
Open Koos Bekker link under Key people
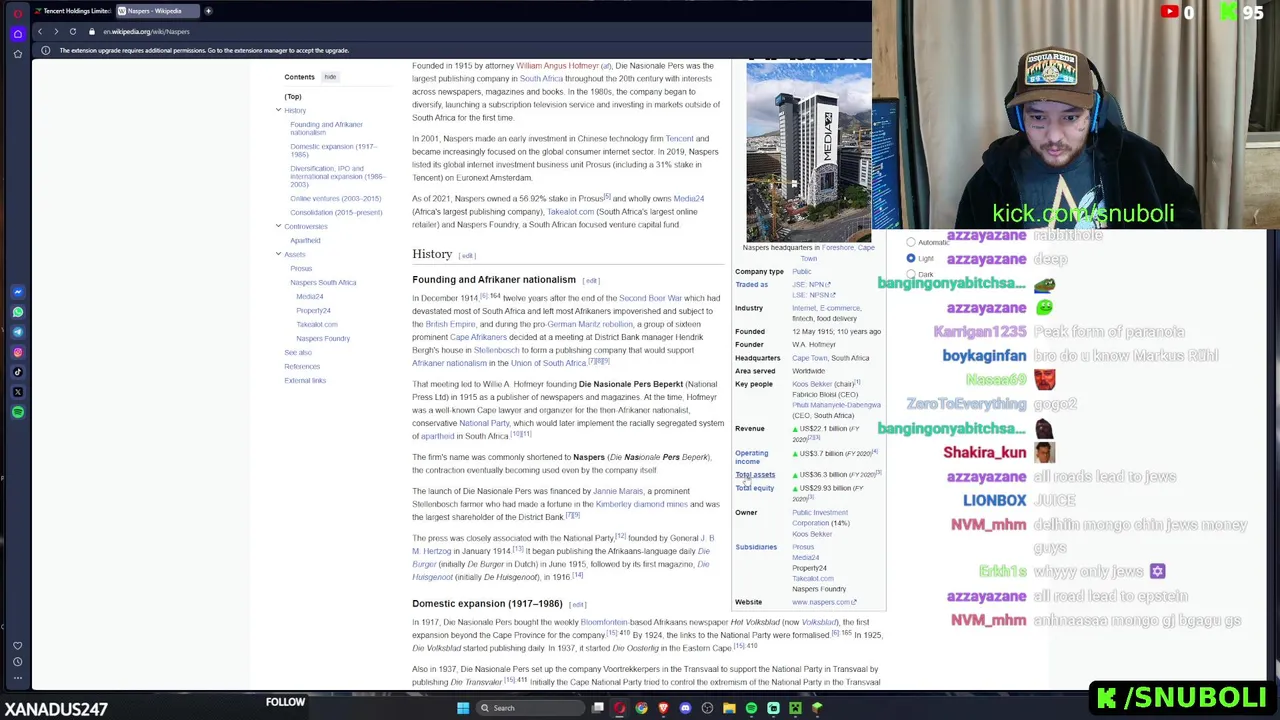pos(812,384)
